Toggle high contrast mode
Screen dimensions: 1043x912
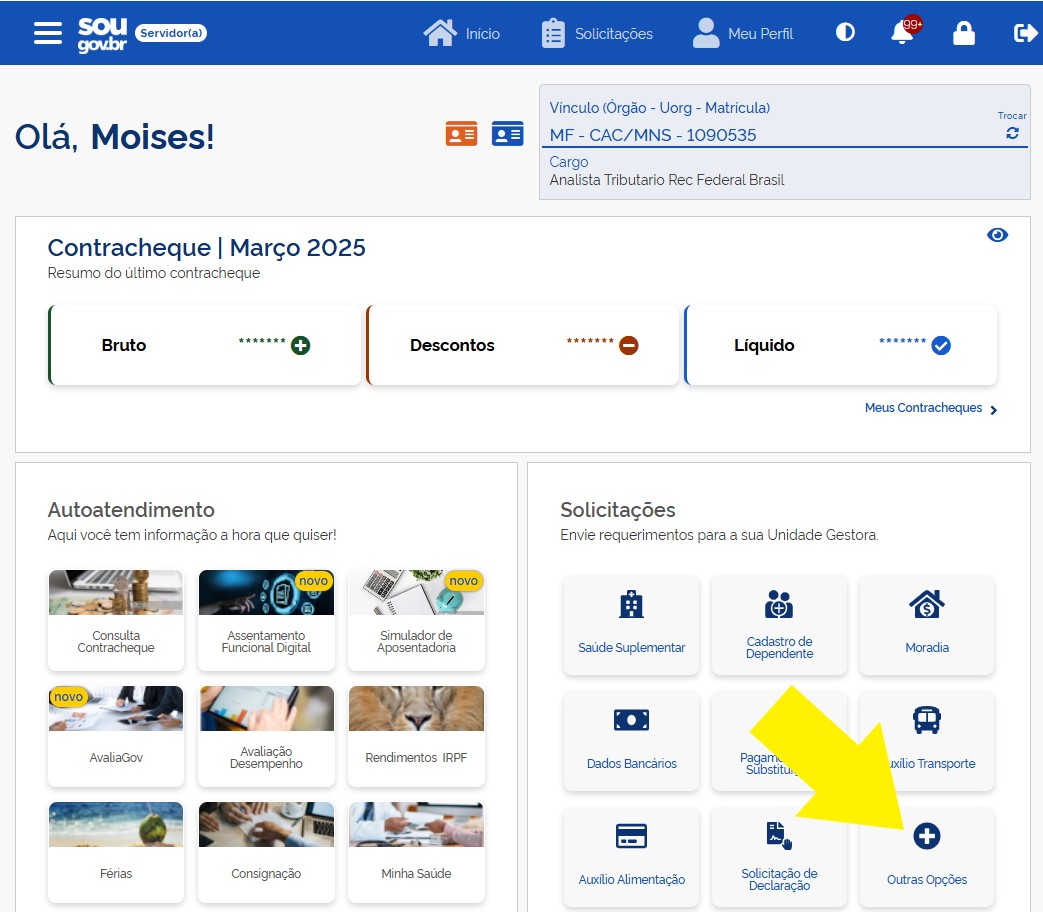click(845, 33)
